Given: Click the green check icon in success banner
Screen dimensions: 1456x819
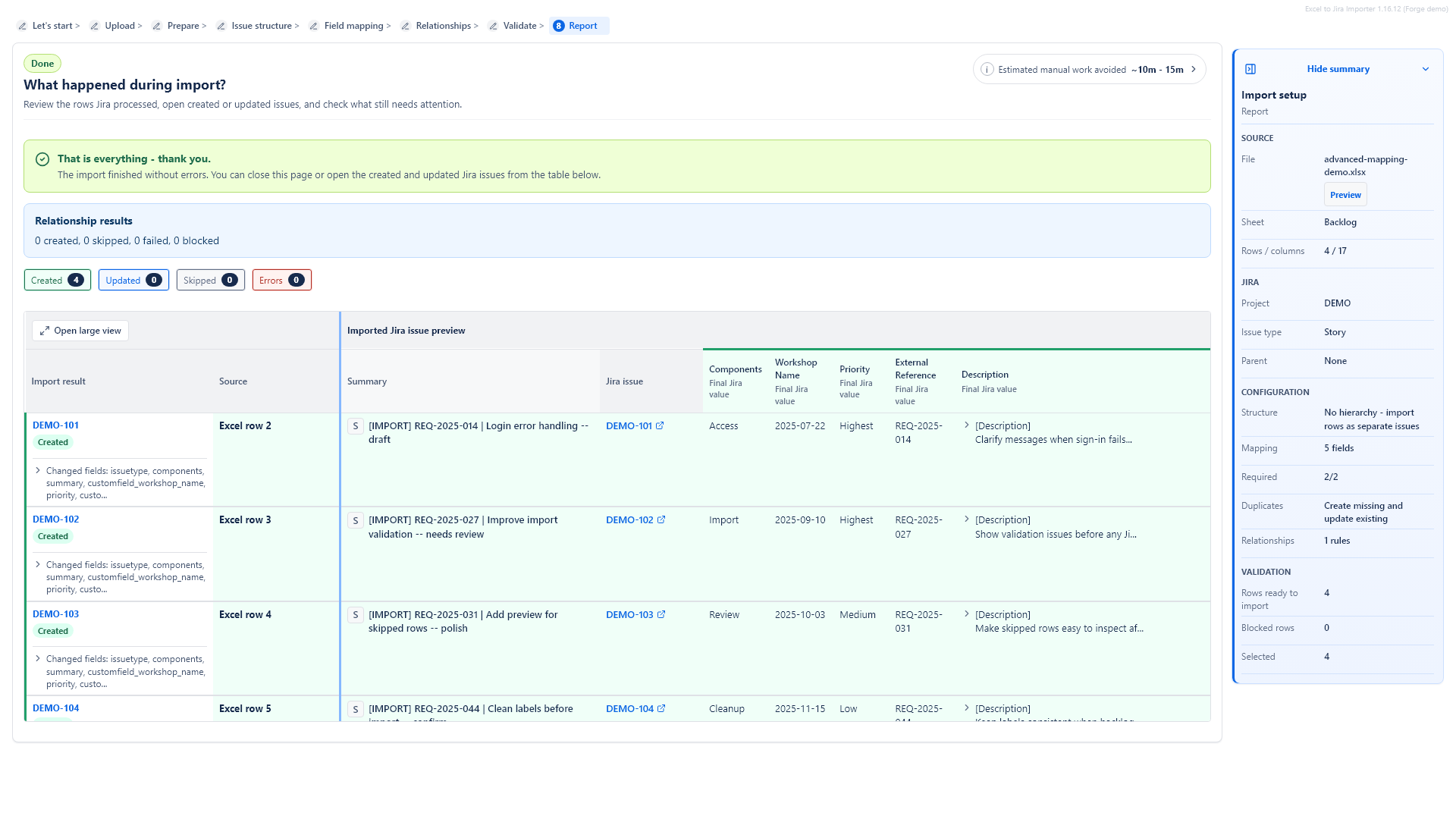Looking at the screenshot, I should (x=42, y=159).
